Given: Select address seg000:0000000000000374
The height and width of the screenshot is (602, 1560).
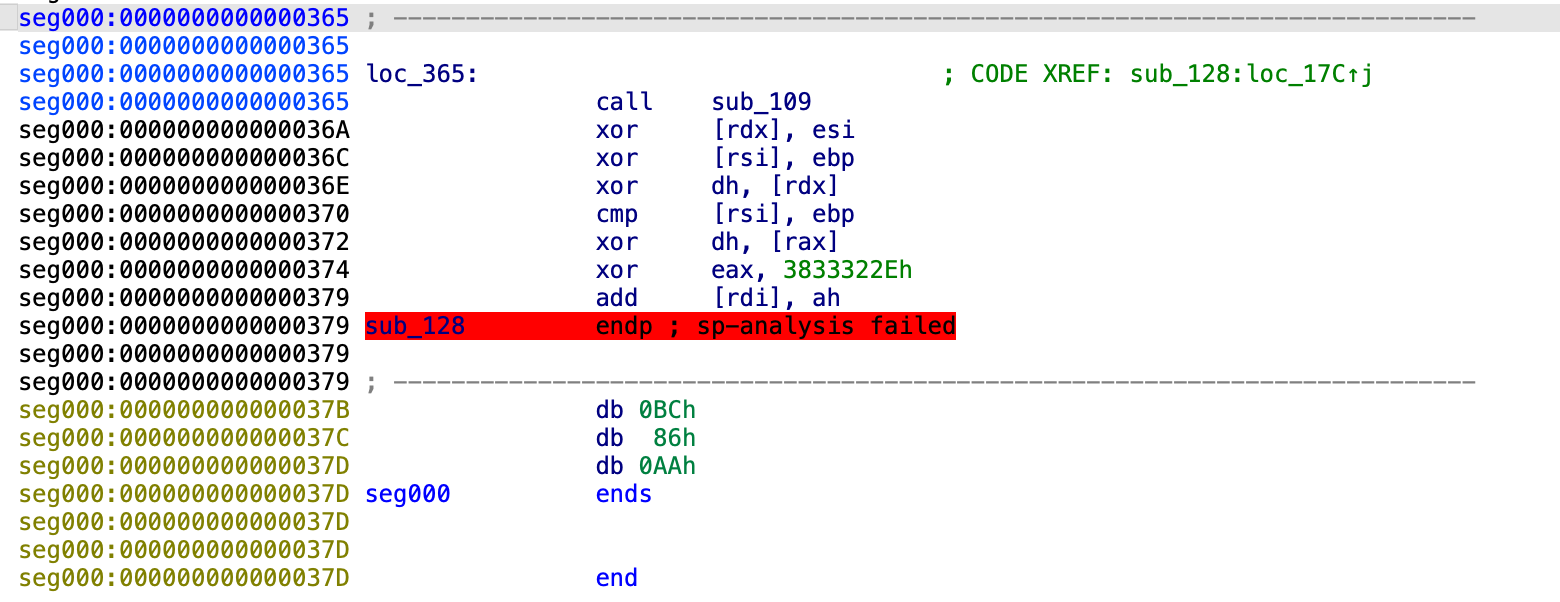Looking at the screenshot, I should (184, 270).
